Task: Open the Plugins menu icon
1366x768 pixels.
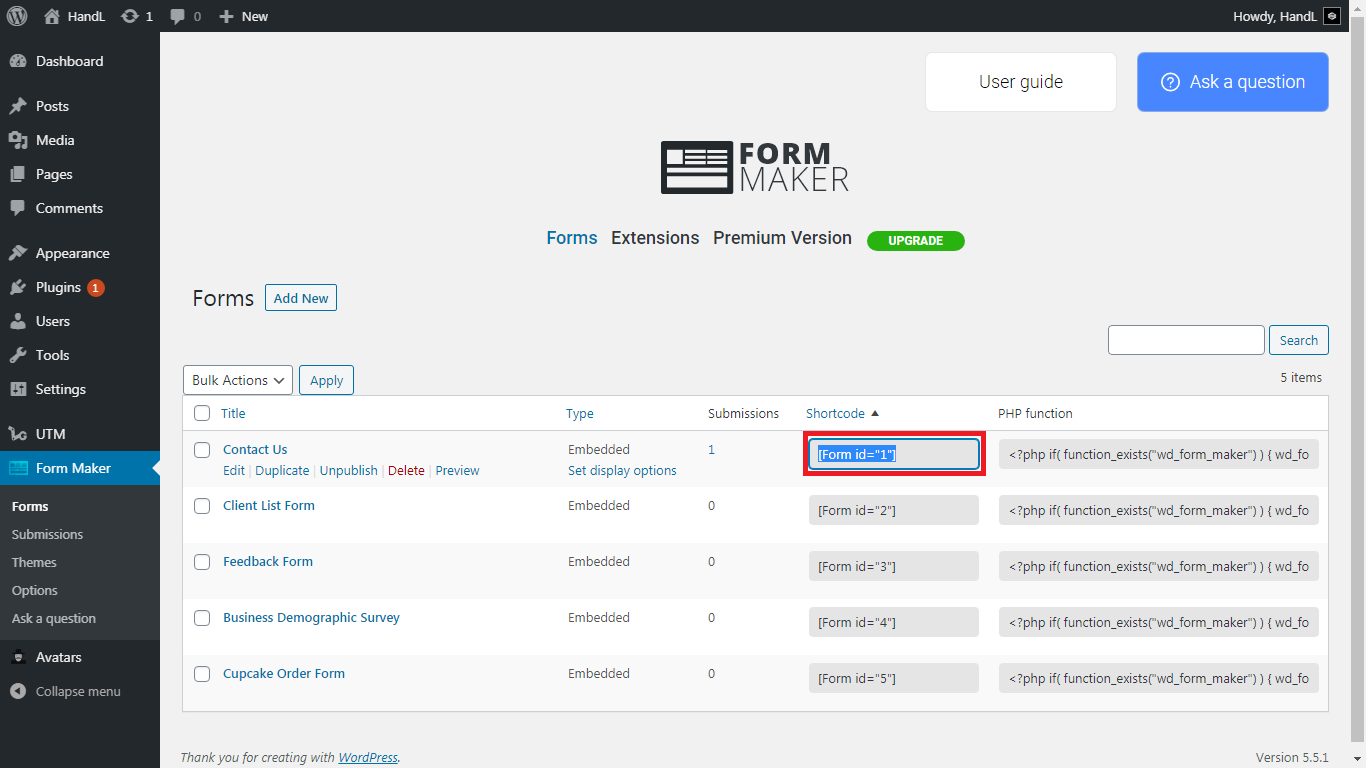Action: [x=18, y=287]
